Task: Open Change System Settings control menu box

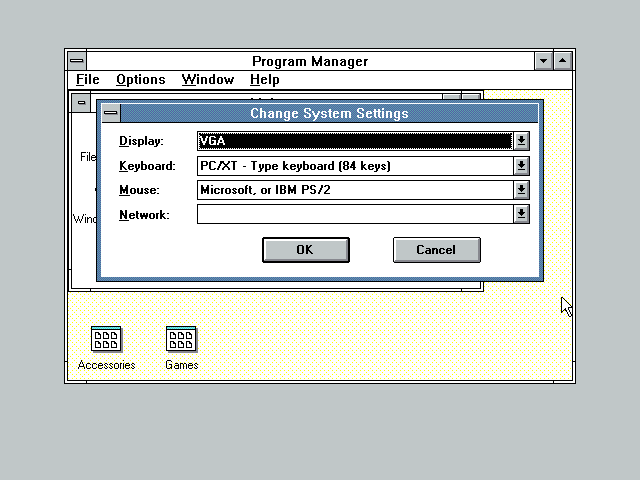Action: point(111,113)
